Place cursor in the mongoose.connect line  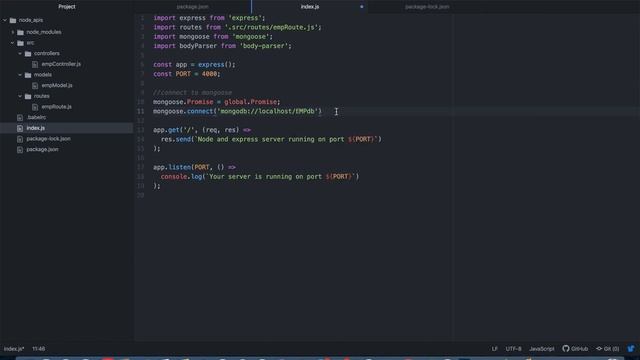coord(238,111)
